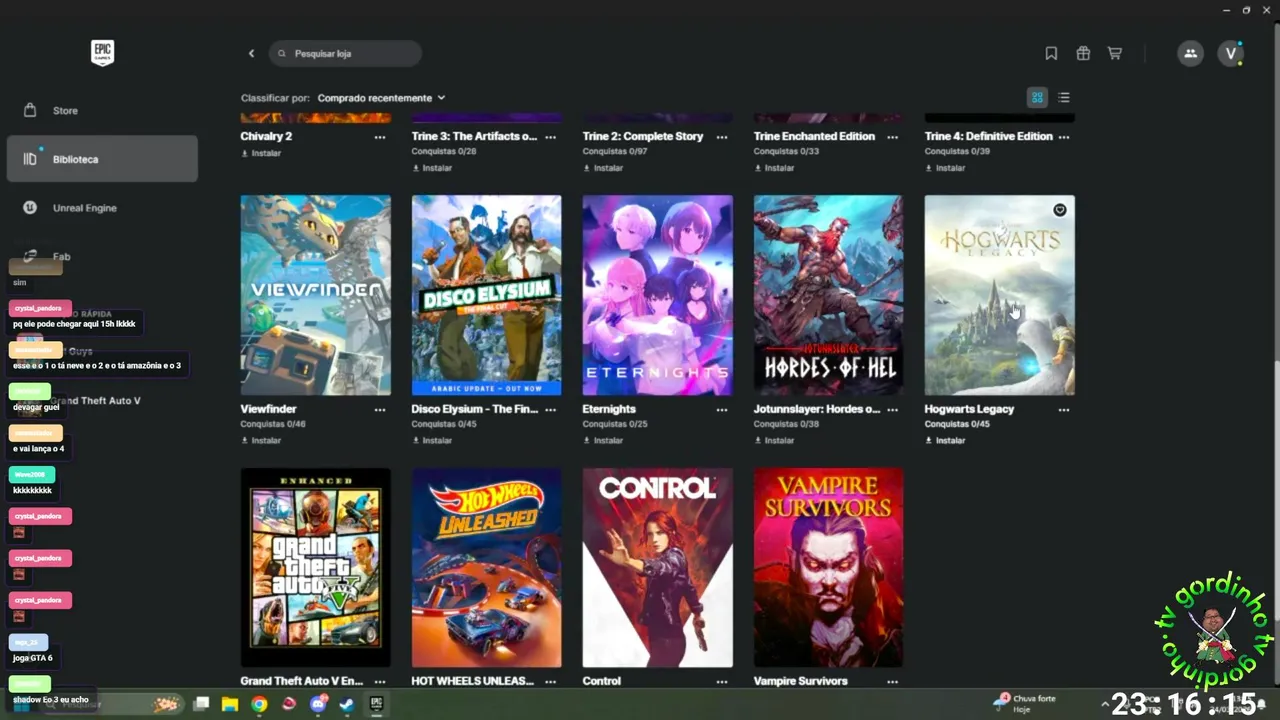Open the Control cover art

[x=658, y=567]
